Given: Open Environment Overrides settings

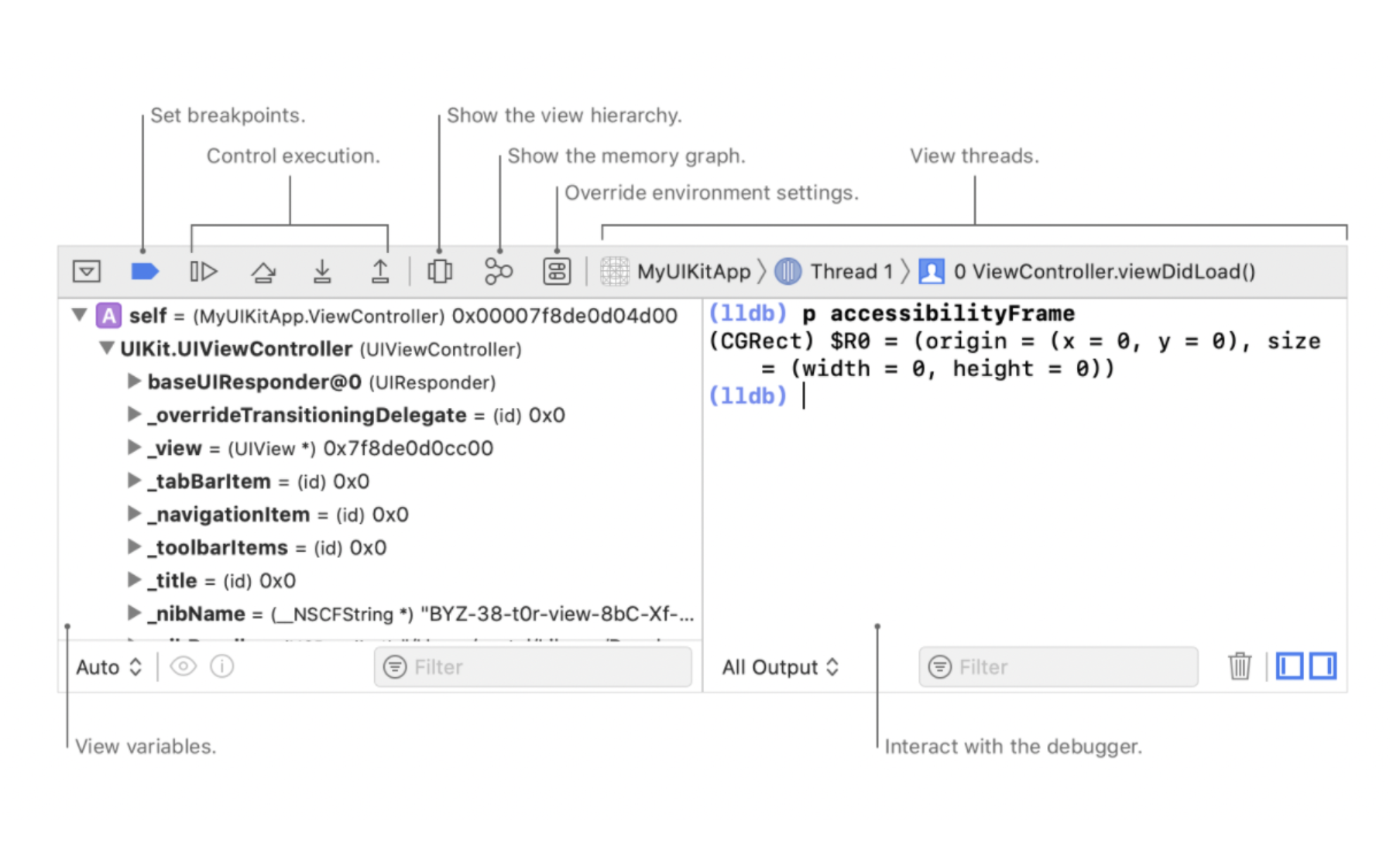Looking at the screenshot, I should (557, 272).
